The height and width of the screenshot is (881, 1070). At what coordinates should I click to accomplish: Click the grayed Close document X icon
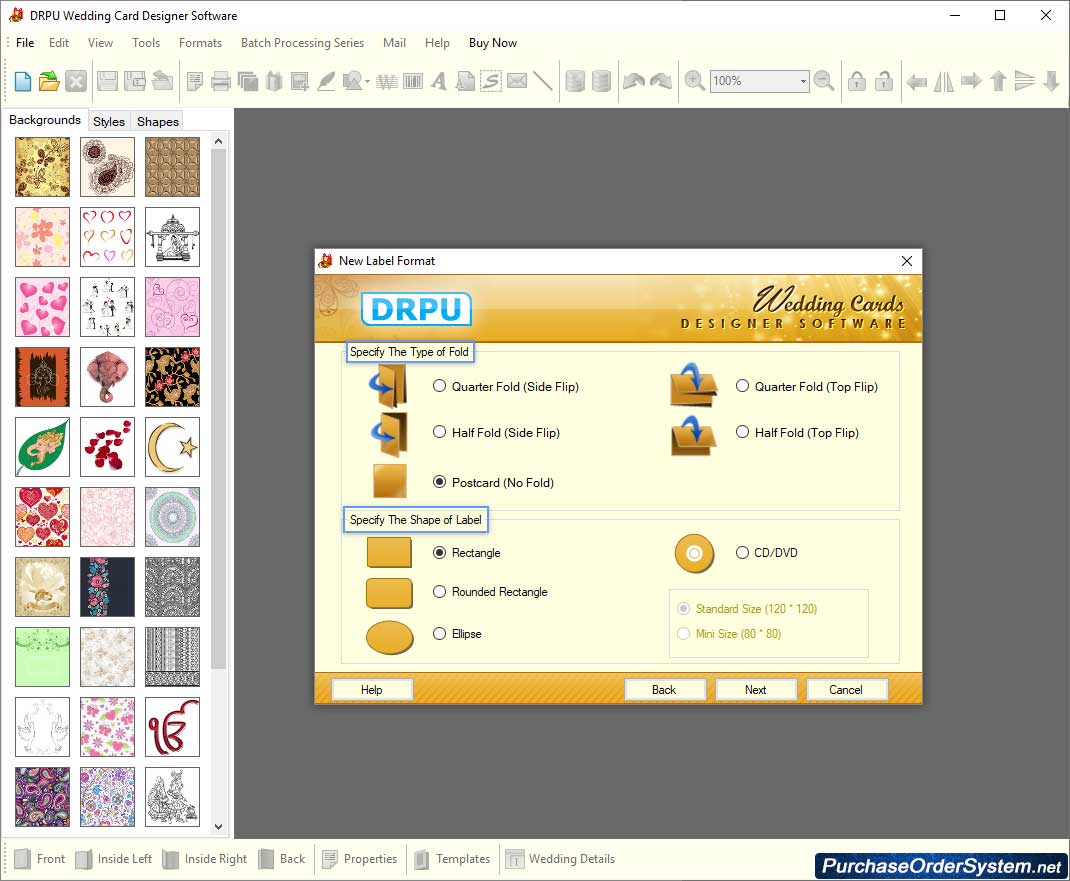click(x=76, y=81)
